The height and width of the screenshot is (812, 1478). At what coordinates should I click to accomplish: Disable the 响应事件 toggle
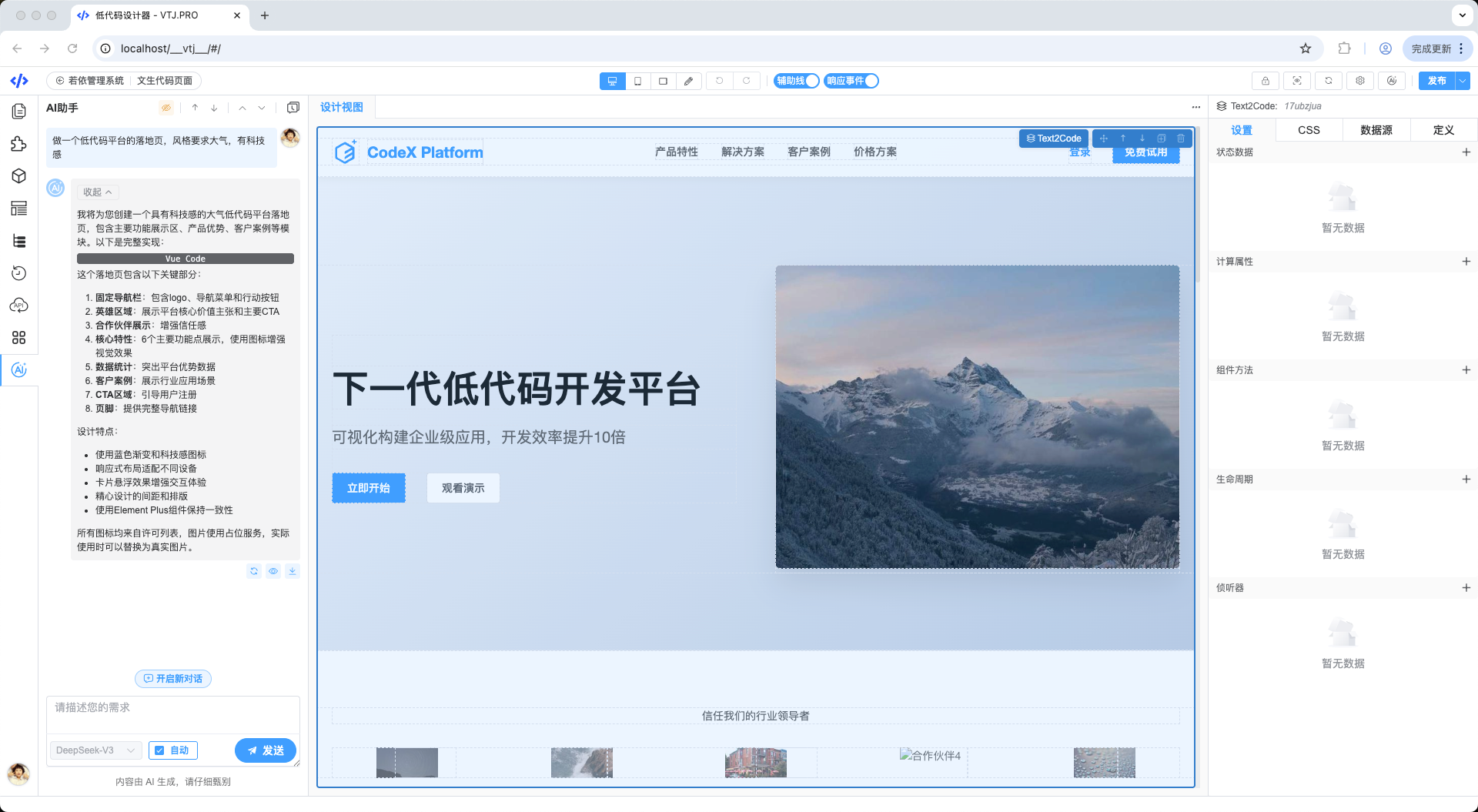click(871, 81)
